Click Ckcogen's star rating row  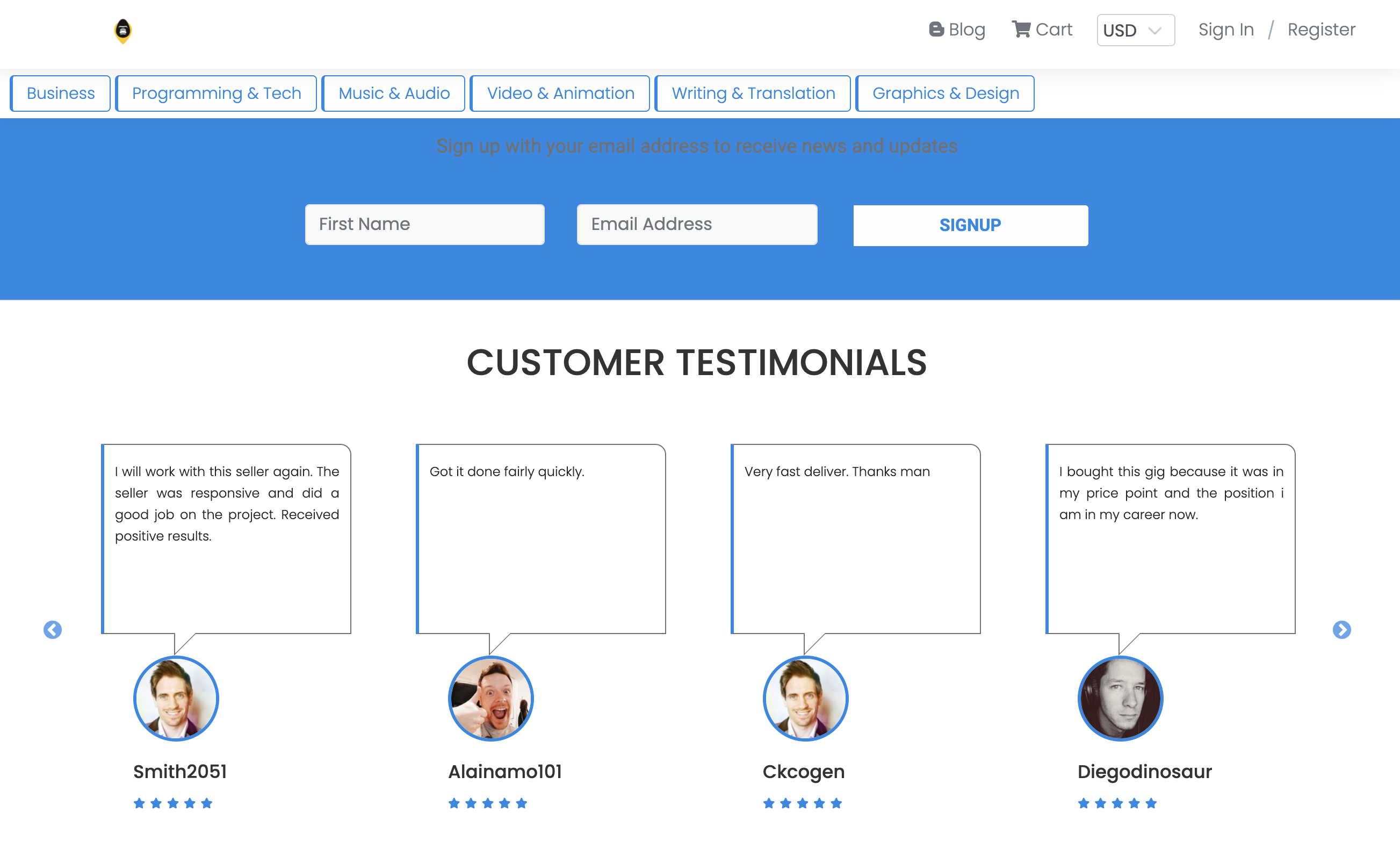tap(803, 803)
